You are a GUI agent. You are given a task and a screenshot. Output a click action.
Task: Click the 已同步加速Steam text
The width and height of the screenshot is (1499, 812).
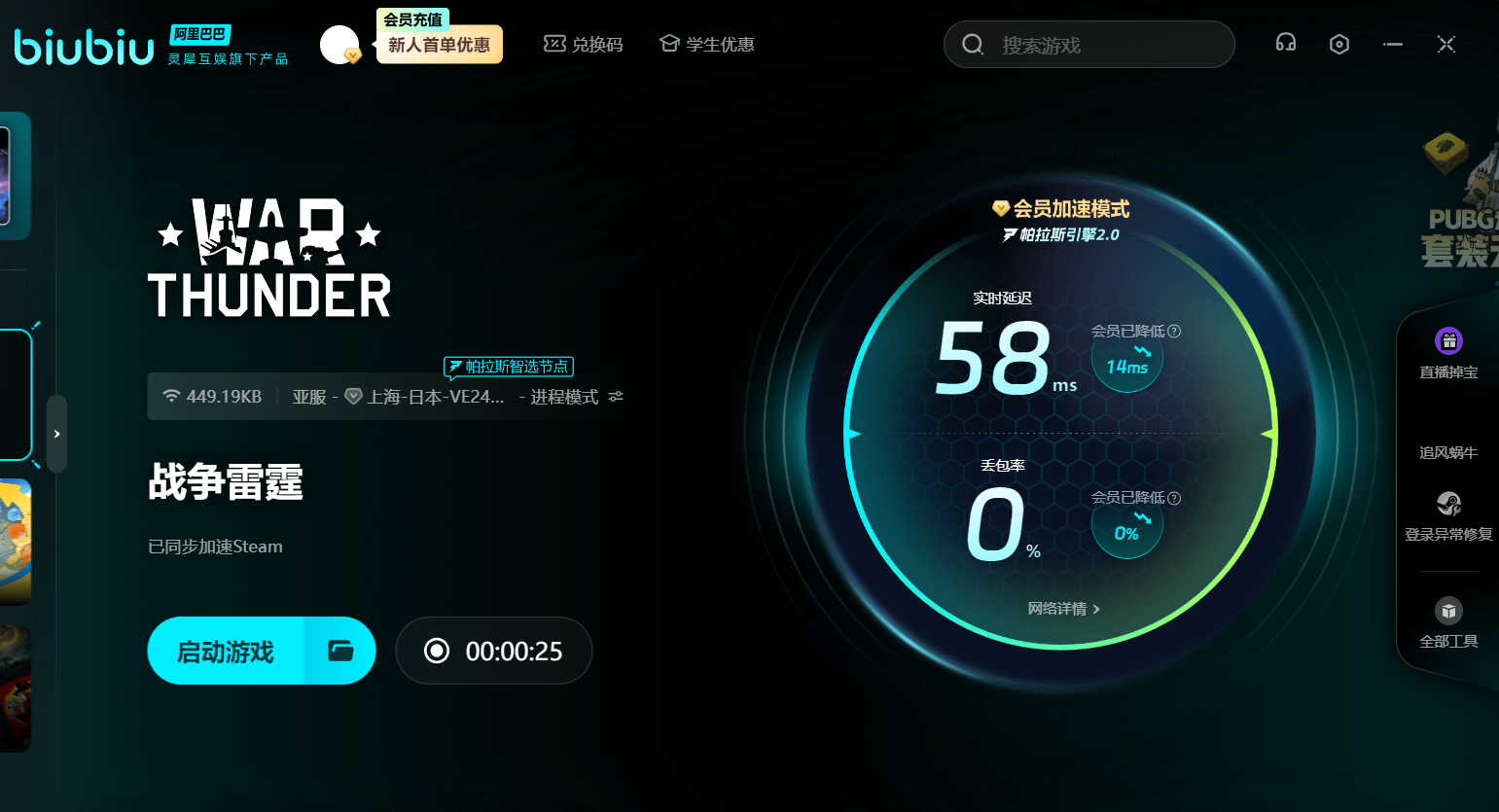pos(215,547)
